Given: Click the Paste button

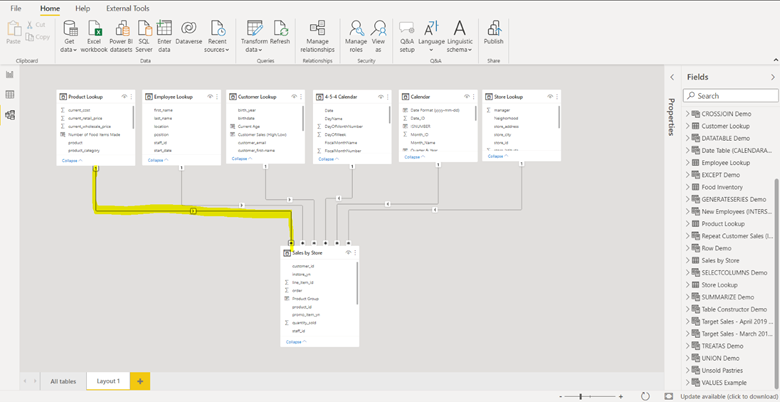Looking at the screenshot, I should (x=13, y=32).
